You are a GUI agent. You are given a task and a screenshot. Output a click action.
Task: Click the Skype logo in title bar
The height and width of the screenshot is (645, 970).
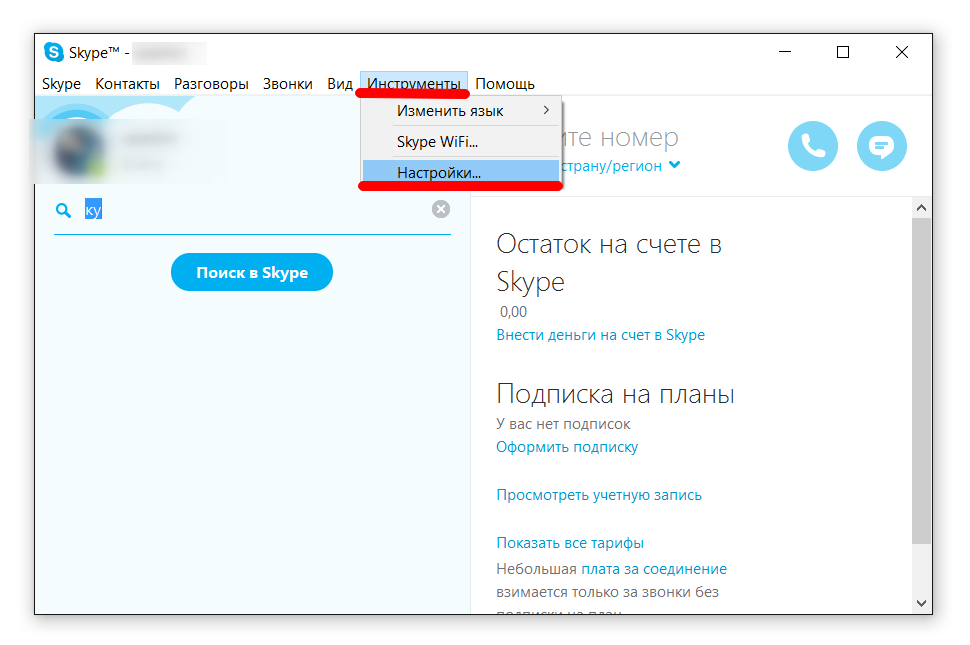(54, 53)
